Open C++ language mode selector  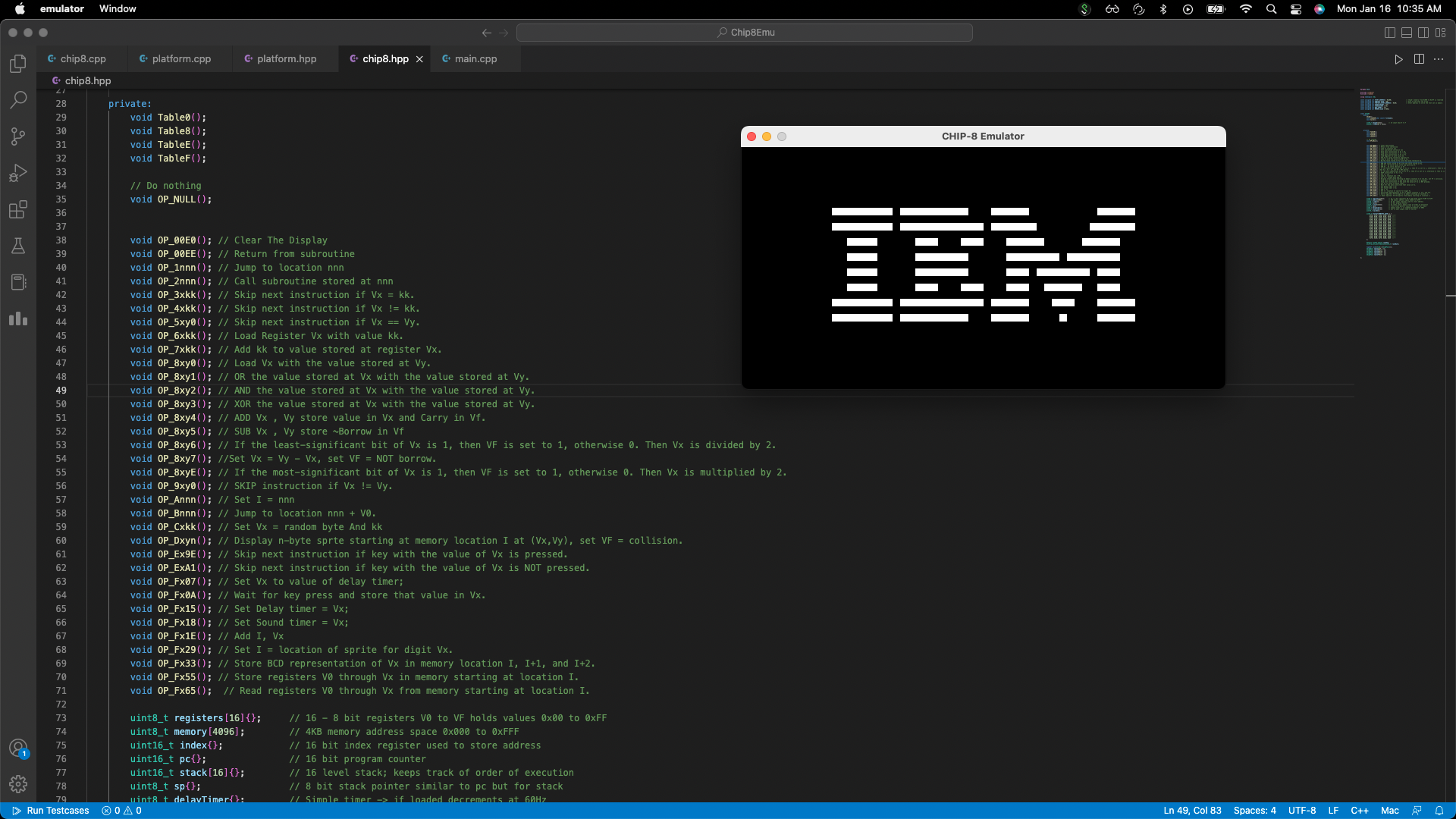pyautogui.click(x=1360, y=811)
